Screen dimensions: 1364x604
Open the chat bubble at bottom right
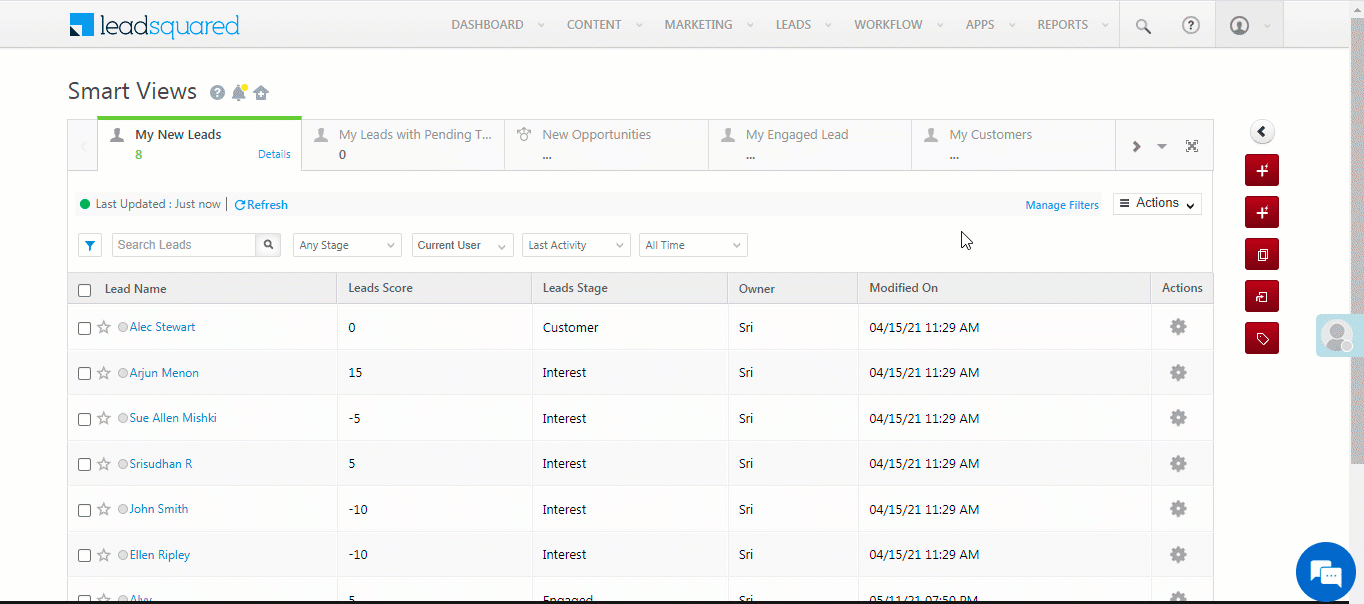1325,571
